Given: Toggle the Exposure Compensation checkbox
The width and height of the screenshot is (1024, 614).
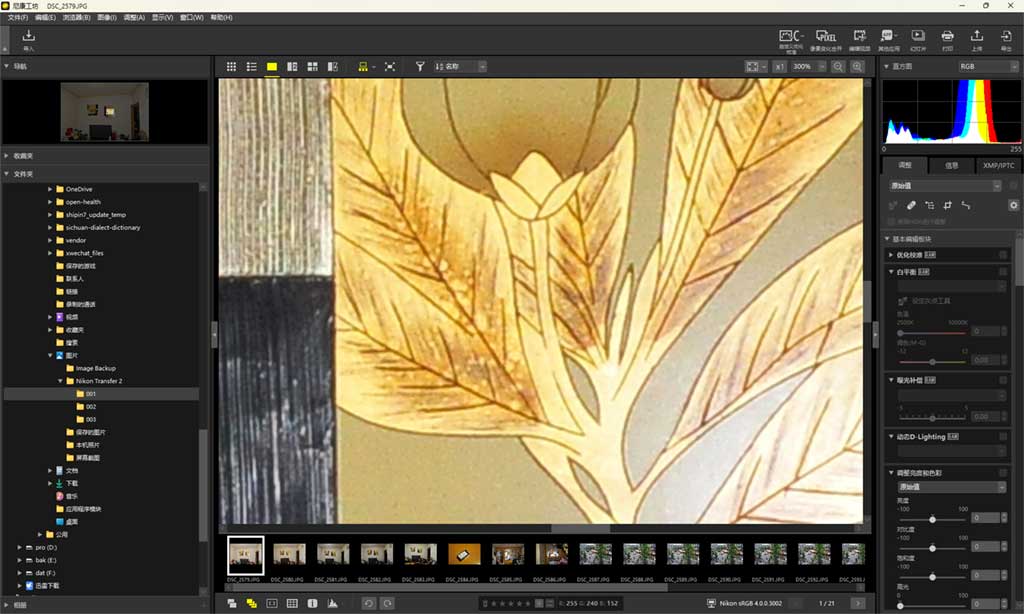Looking at the screenshot, I should [1003, 380].
